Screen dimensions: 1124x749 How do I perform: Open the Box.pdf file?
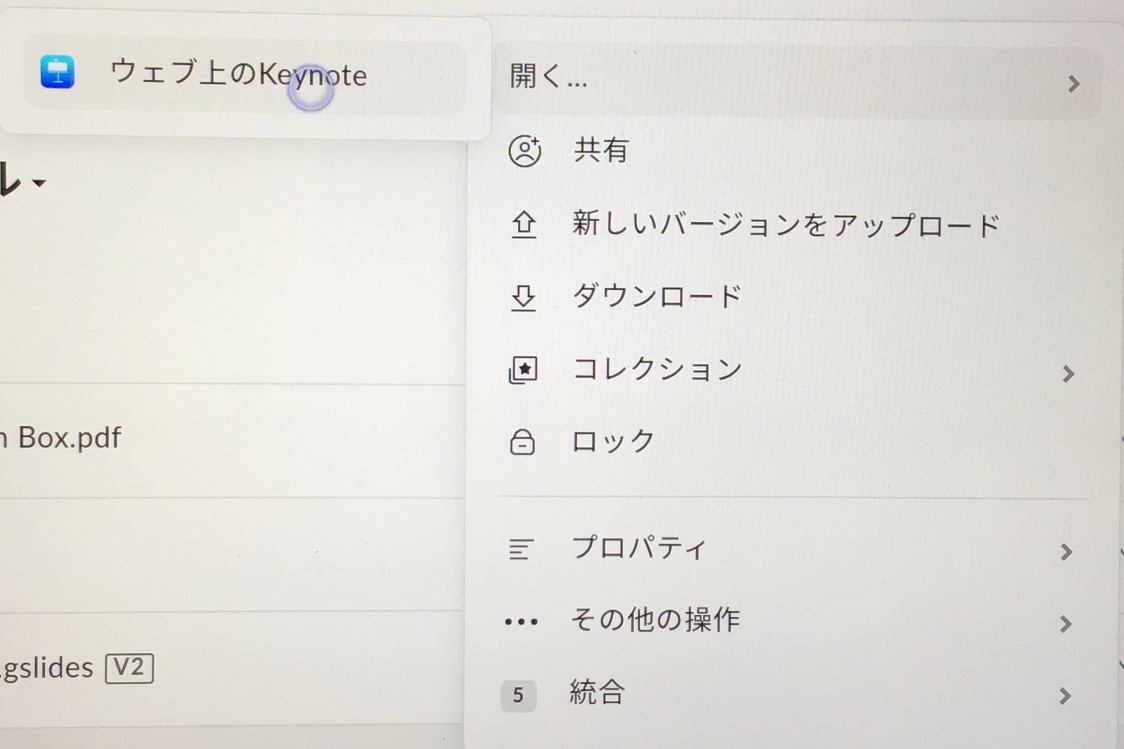(60, 437)
